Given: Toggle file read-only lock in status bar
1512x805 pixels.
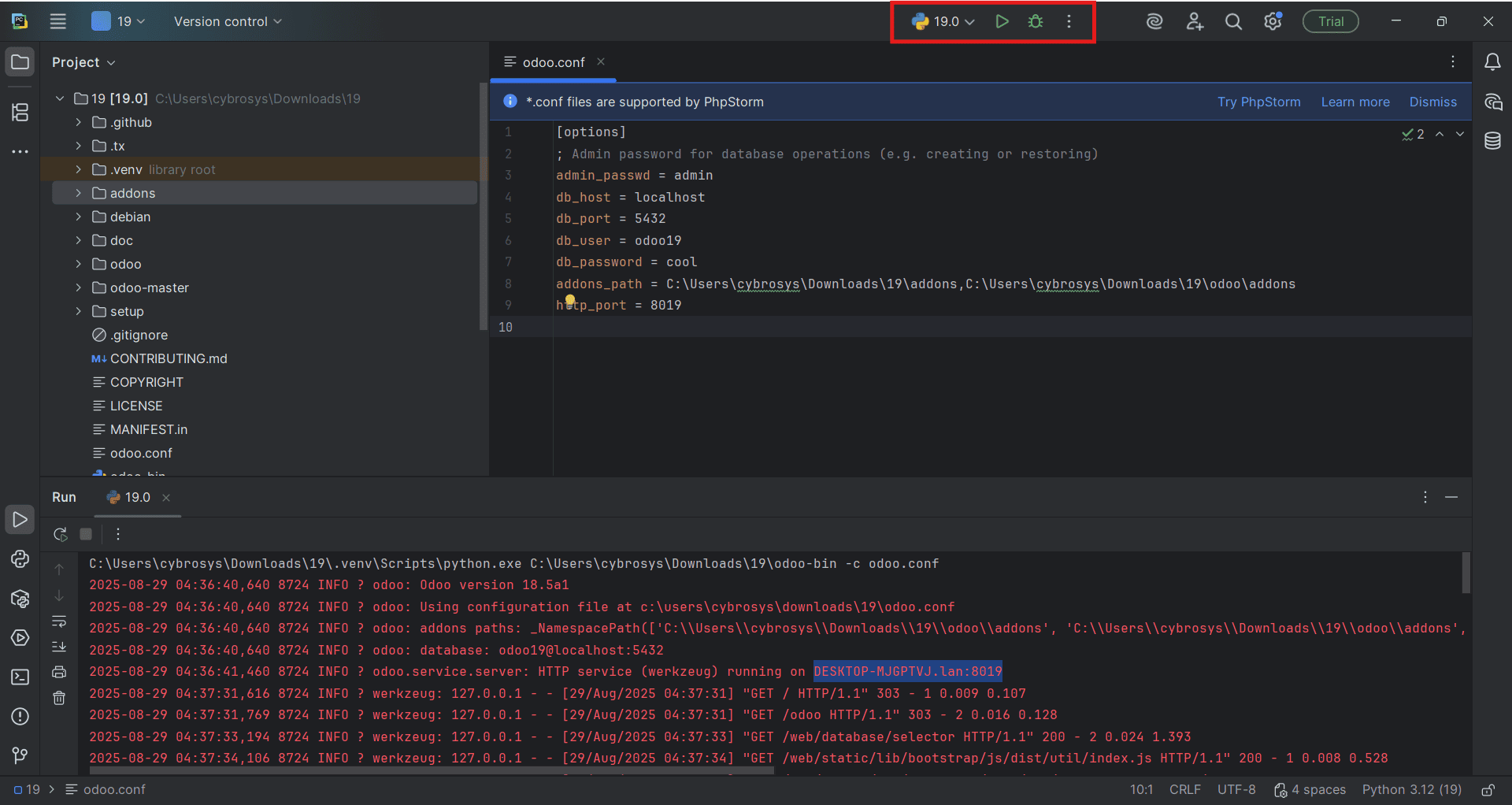Looking at the screenshot, I should [1488, 790].
